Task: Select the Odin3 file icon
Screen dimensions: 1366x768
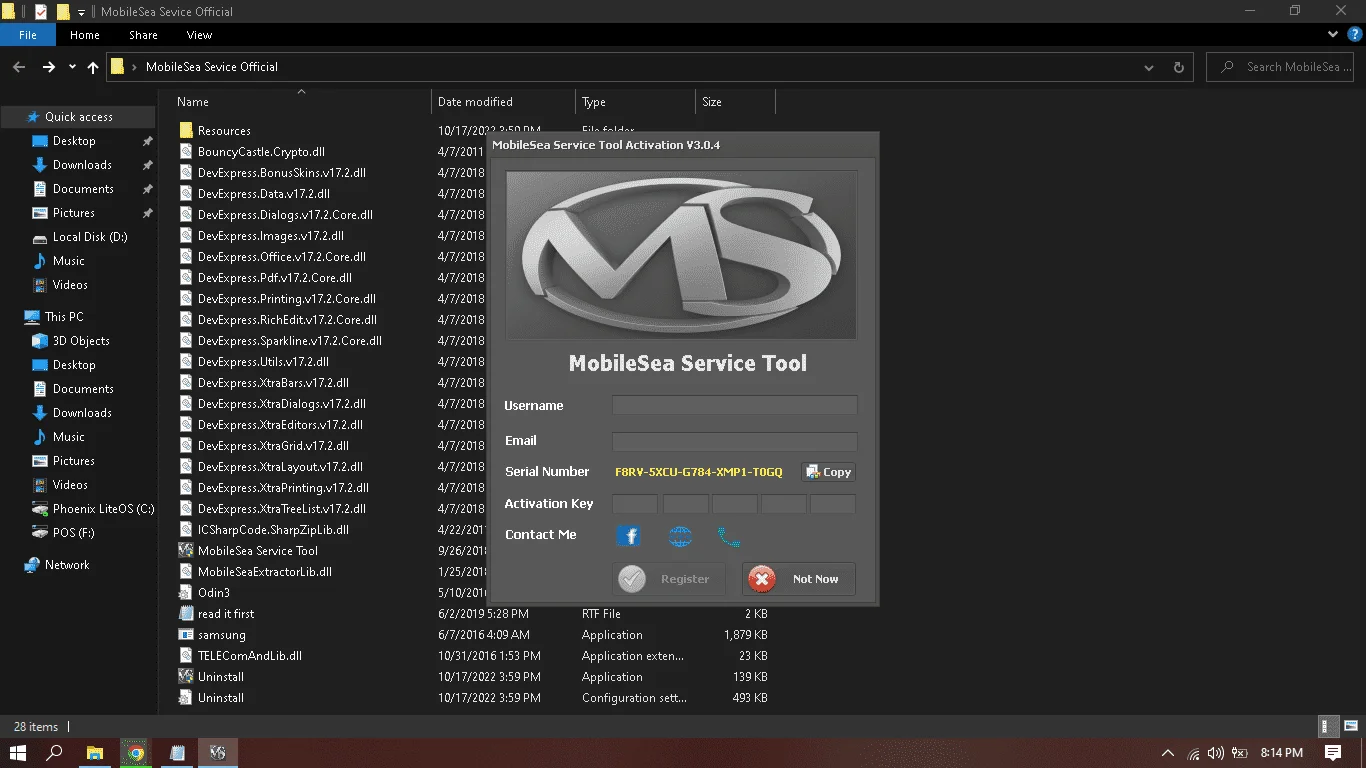Action: [186, 593]
